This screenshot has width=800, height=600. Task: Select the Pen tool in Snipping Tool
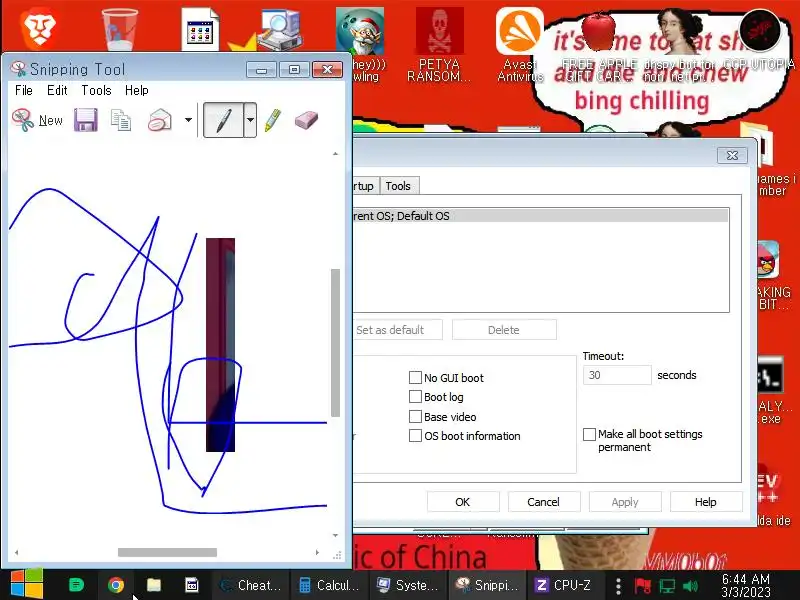click(x=223, y=120)
